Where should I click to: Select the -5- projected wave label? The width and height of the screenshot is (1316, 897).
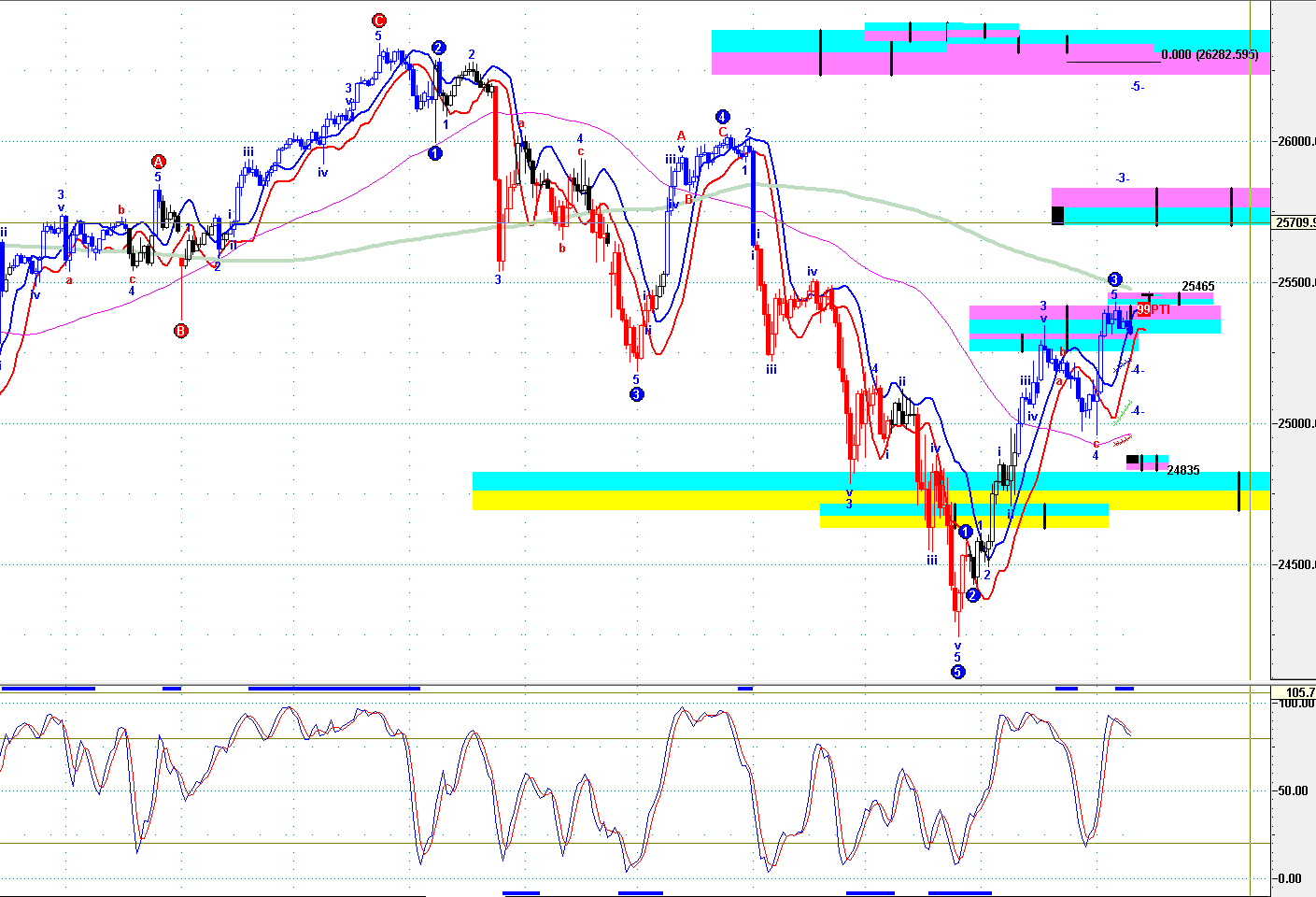coord(1137,87)
